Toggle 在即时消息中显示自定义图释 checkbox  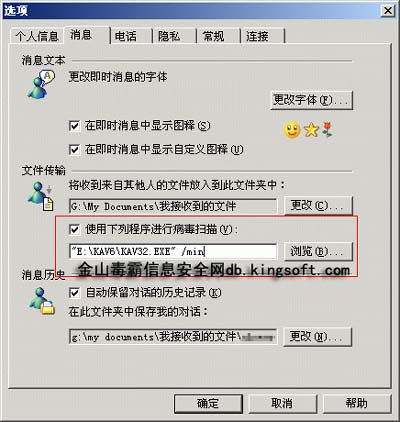pos(74,149)
